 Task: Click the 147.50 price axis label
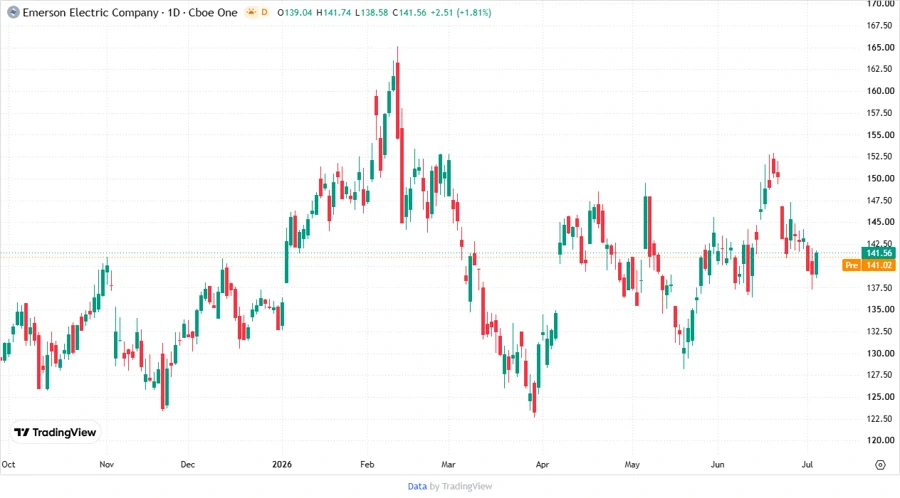(x=880, y=200)
